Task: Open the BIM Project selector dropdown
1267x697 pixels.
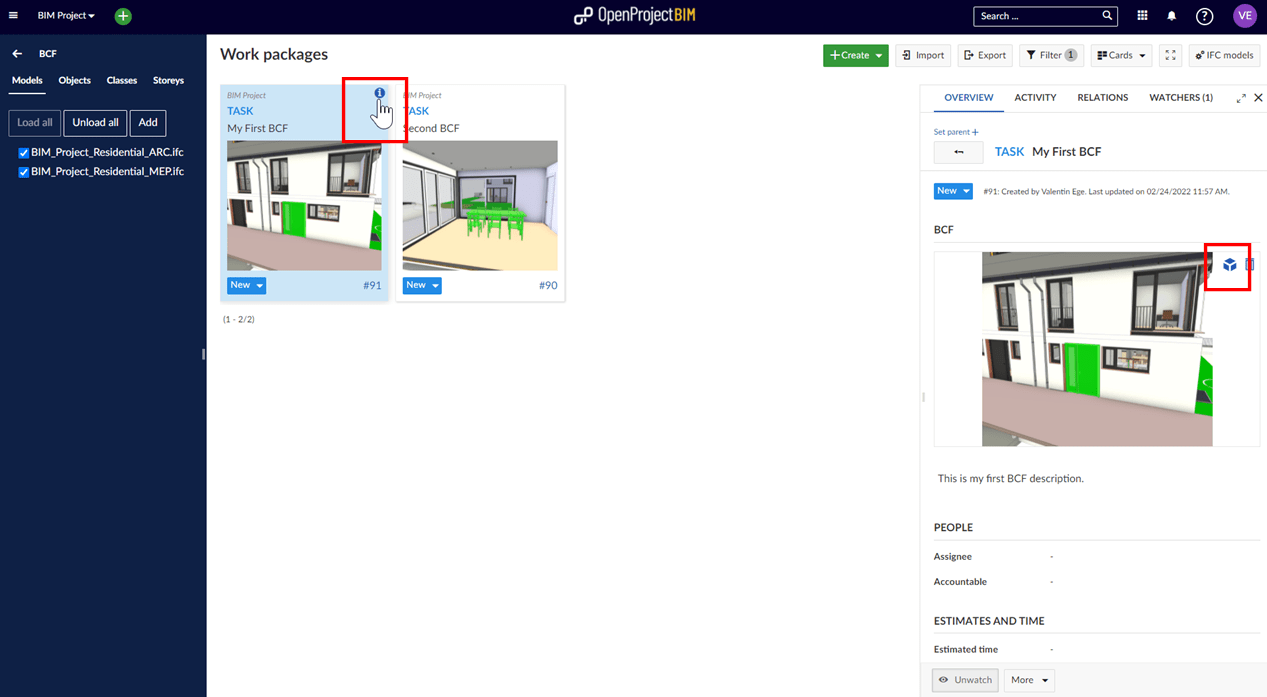Action: coord(66,16)
